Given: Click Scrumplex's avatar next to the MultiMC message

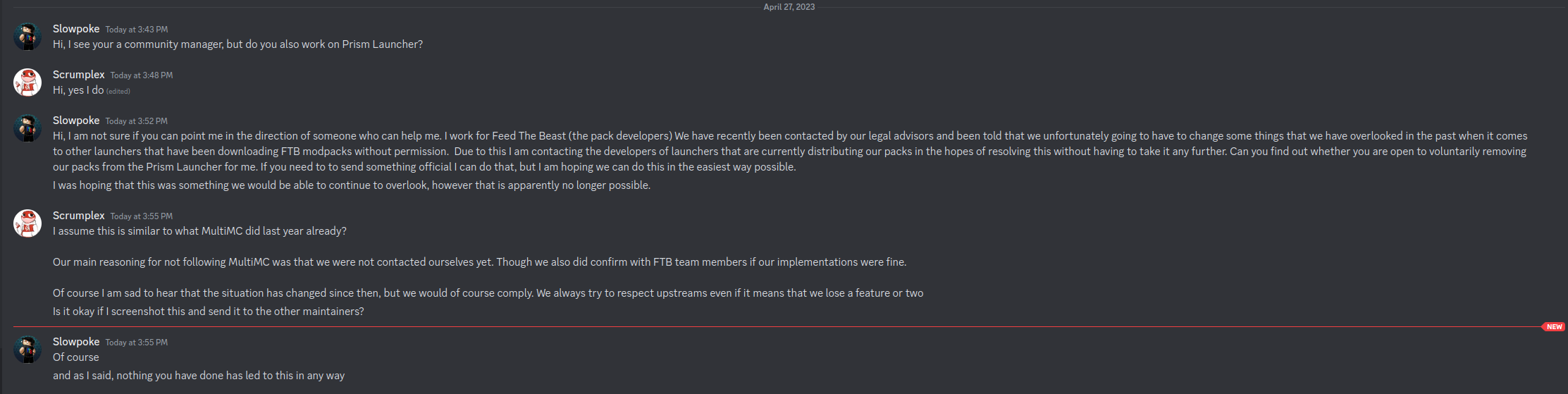Looking at the screenshot, I should pos(27,223).
